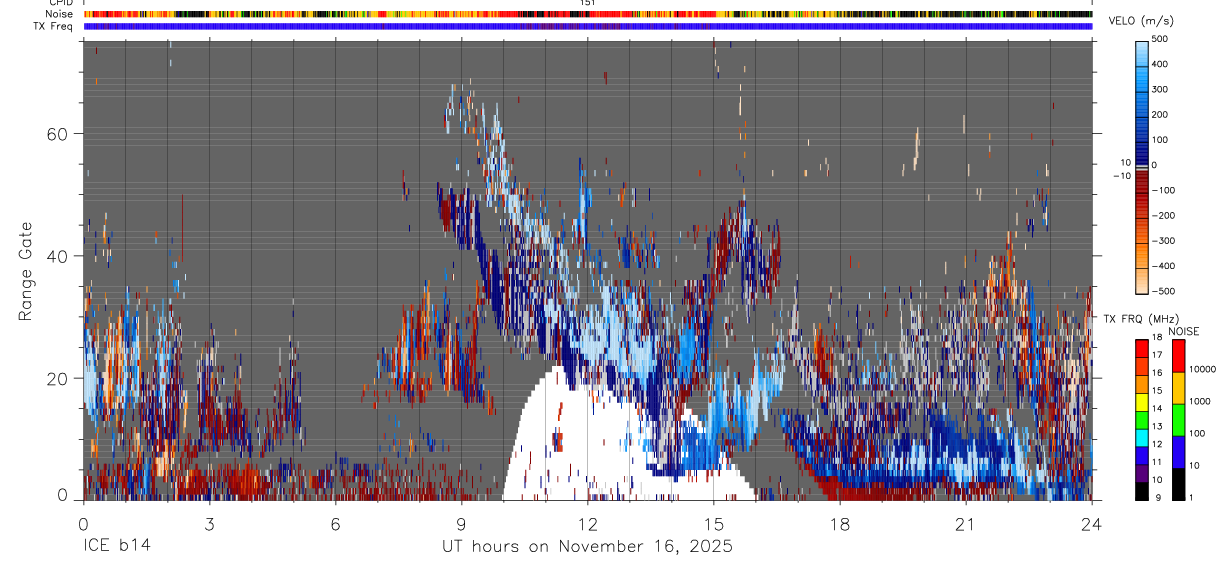
Task: Click the 'Noise' row label at top left
Action: tap(61, 14)
